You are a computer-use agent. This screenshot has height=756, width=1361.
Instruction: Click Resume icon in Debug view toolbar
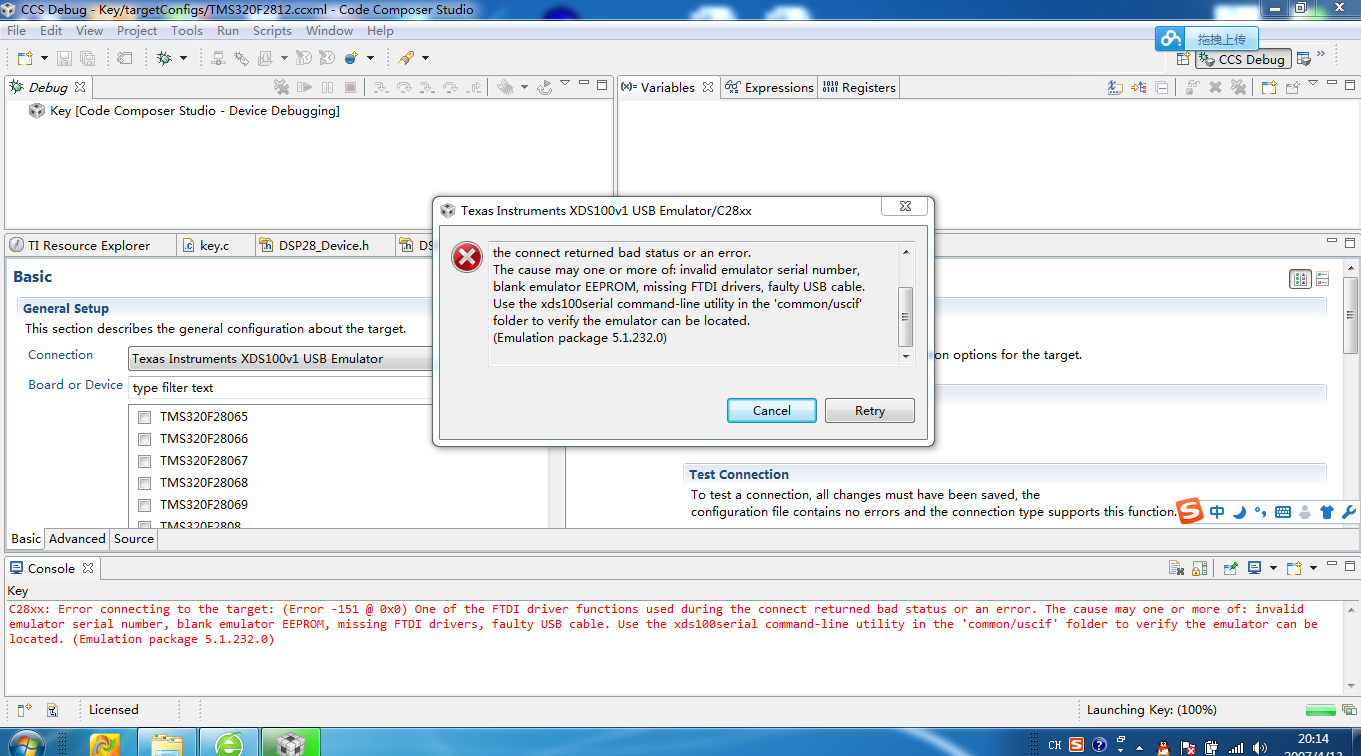[x=305, y=88]
